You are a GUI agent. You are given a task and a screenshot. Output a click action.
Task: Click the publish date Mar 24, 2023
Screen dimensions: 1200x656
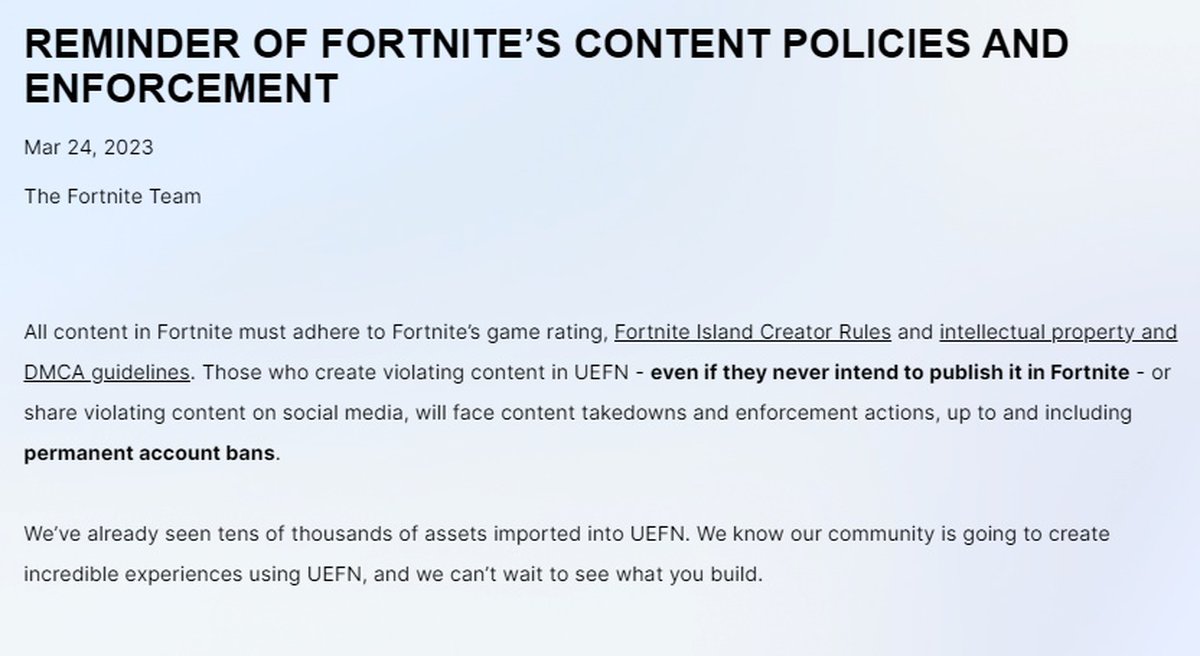89,148
